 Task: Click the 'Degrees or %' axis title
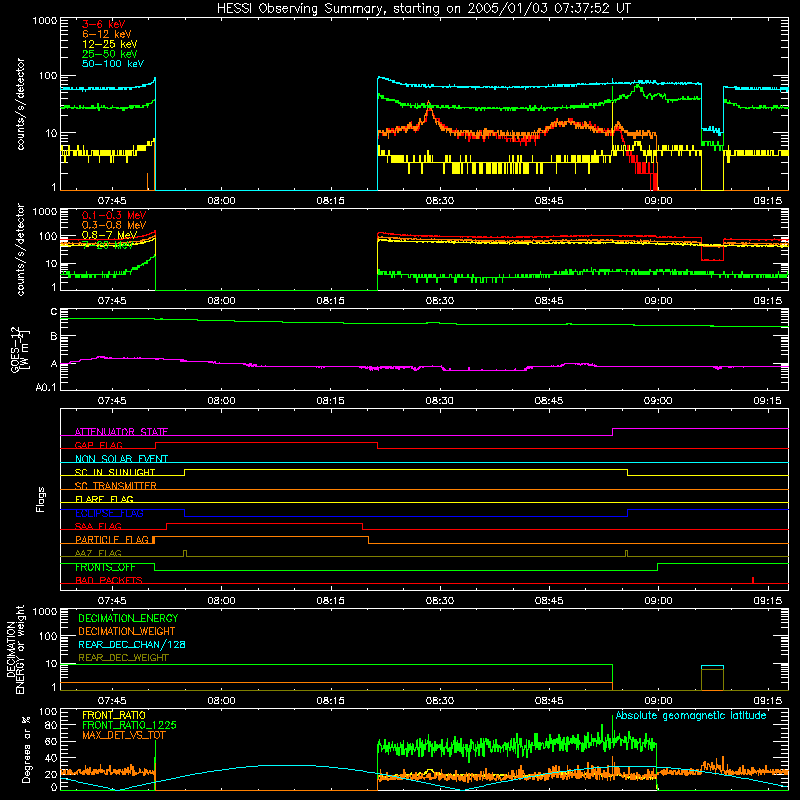pos(26,749)
